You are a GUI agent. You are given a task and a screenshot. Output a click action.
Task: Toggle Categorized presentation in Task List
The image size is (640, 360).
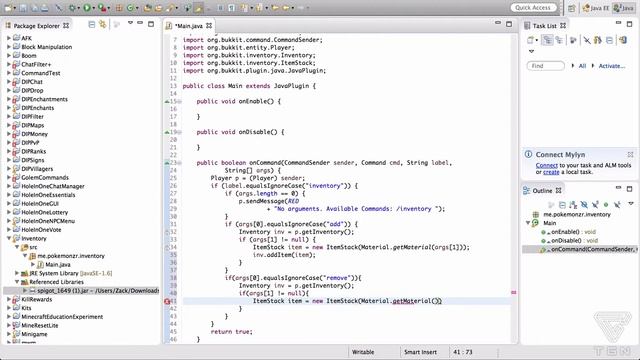pos(547,40)
